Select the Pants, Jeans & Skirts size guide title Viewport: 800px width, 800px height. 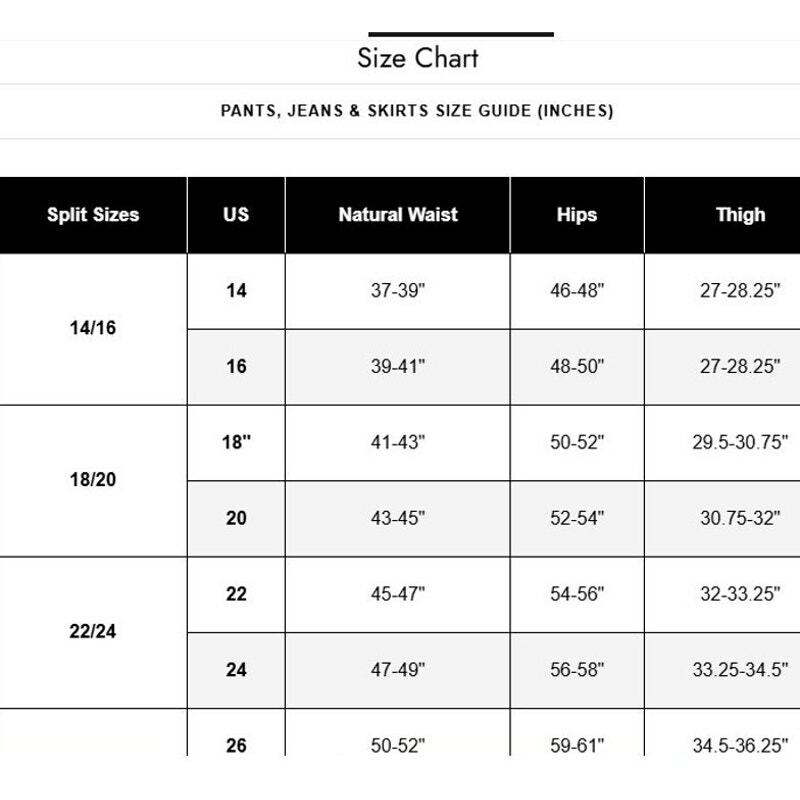pos(417,111)
